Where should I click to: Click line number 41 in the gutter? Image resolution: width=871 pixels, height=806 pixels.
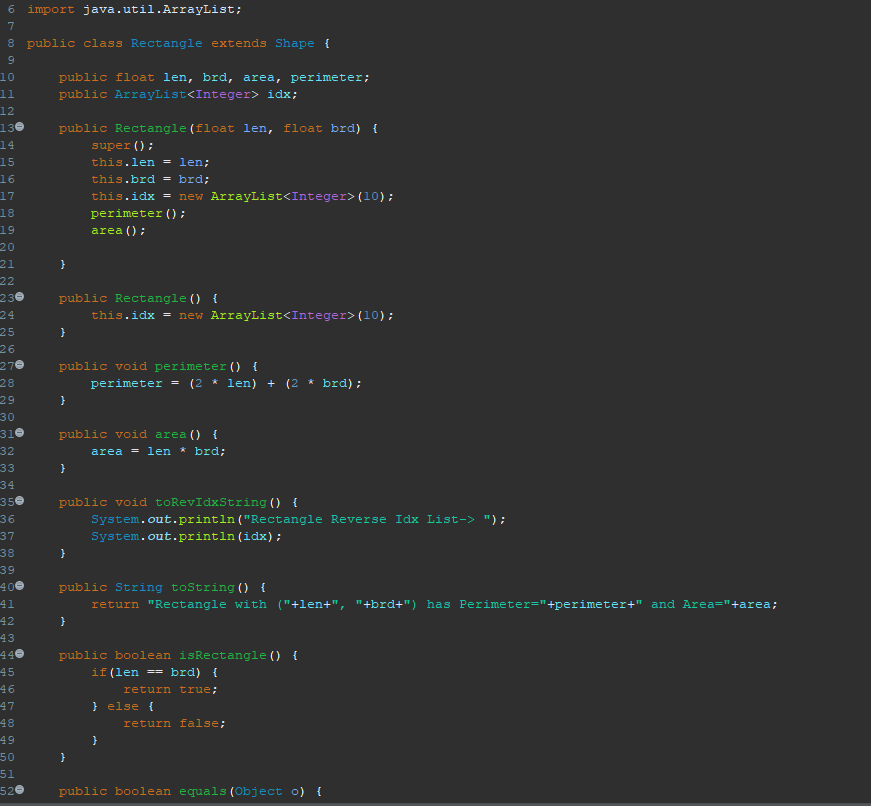coord(8,604)
